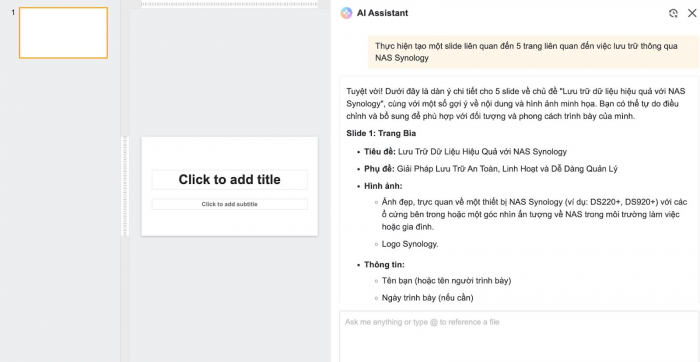Focus the 'Ask me anything' chat input box
The width and height of the screenshot is (700, 362).
(x=519, y=336)
